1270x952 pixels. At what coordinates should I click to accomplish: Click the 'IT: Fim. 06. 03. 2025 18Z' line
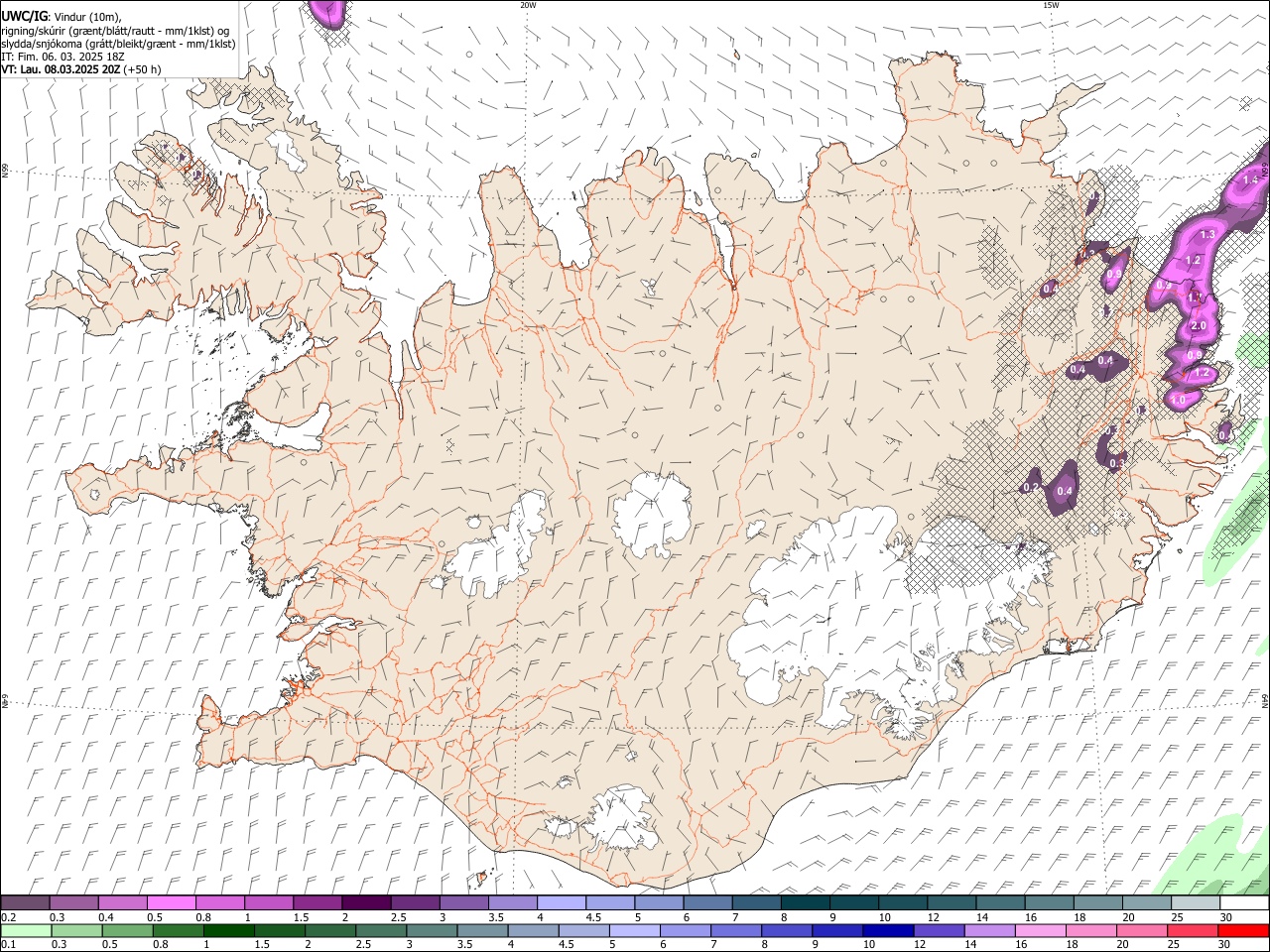pyautogui.click(x=63, y=57)
